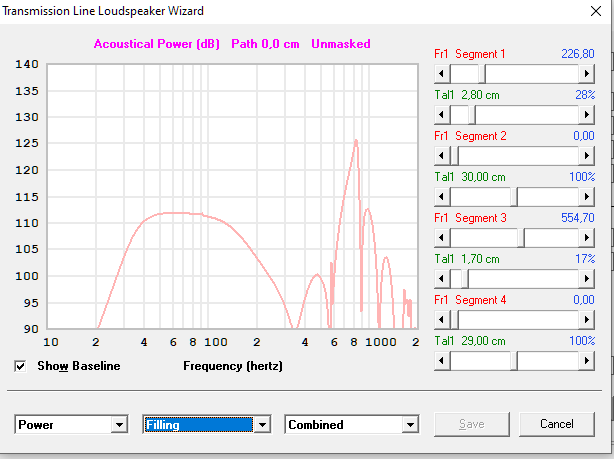The width and height of the screenshot is (614, 459).
Task: Click the Fr1 Segment 4 label
Action: [470, 300]
